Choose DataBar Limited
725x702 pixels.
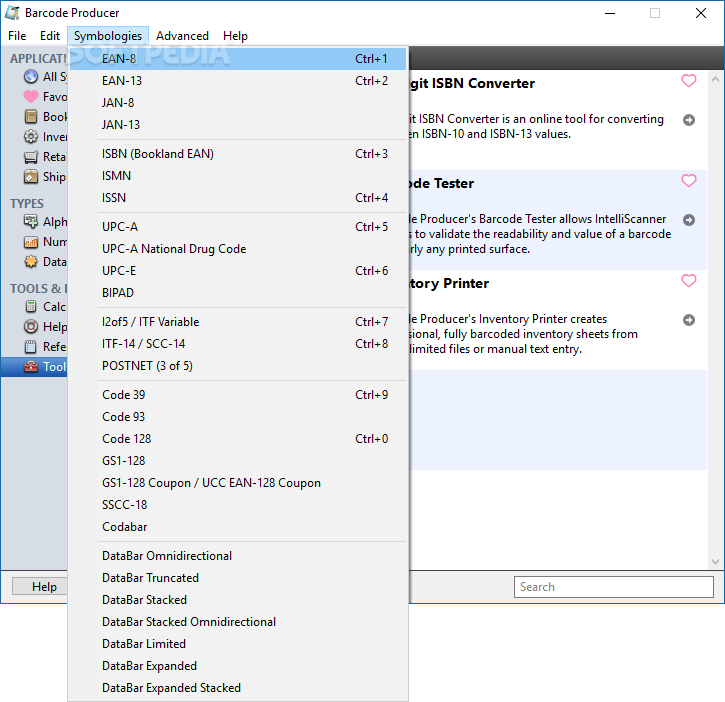coord(238,644)
